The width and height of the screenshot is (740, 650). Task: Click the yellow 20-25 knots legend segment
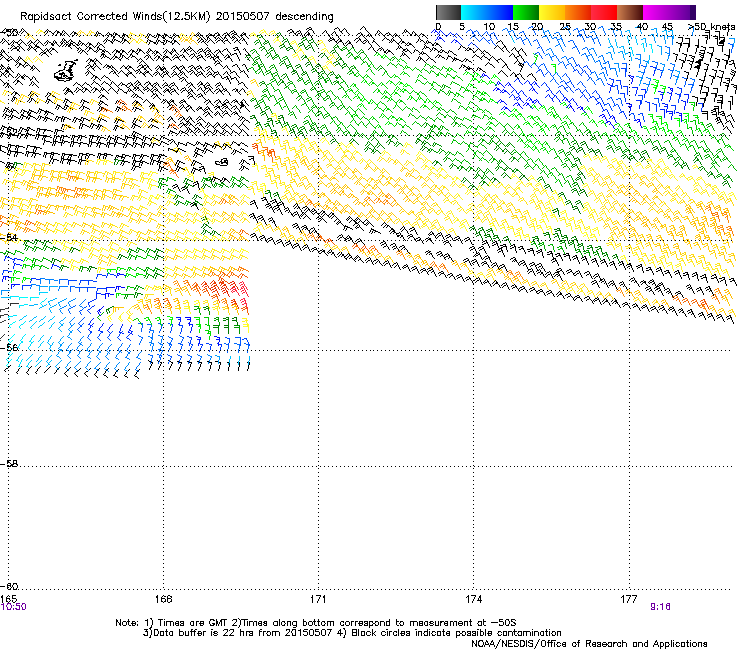click(x=552, y=12)
